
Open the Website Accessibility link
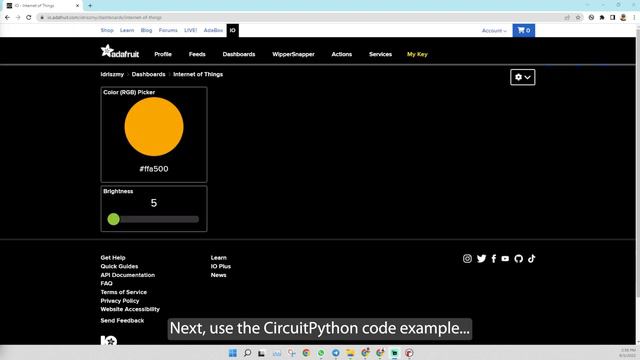point(130,309)
